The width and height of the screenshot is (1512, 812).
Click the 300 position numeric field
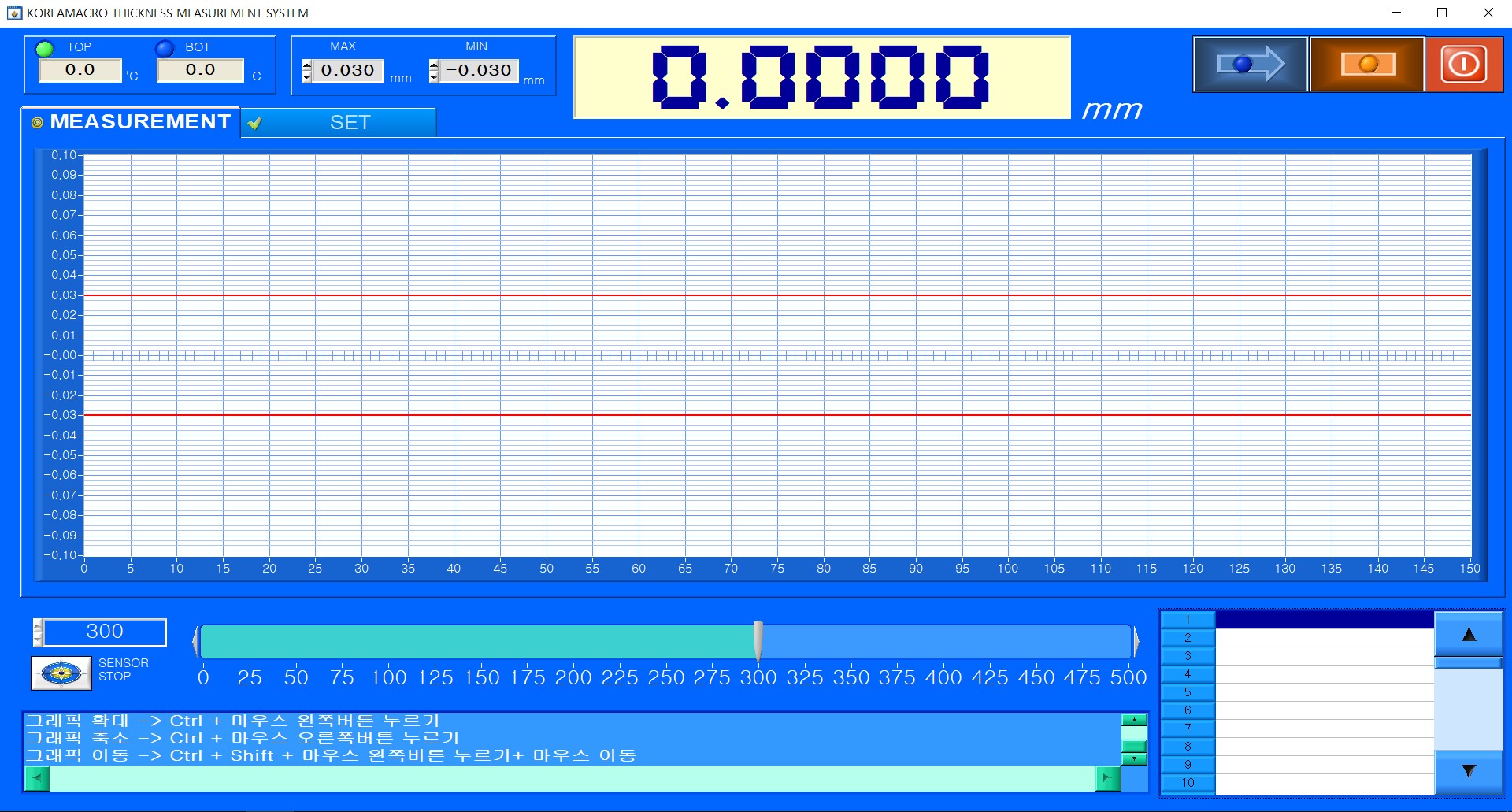tap(105, 632)
